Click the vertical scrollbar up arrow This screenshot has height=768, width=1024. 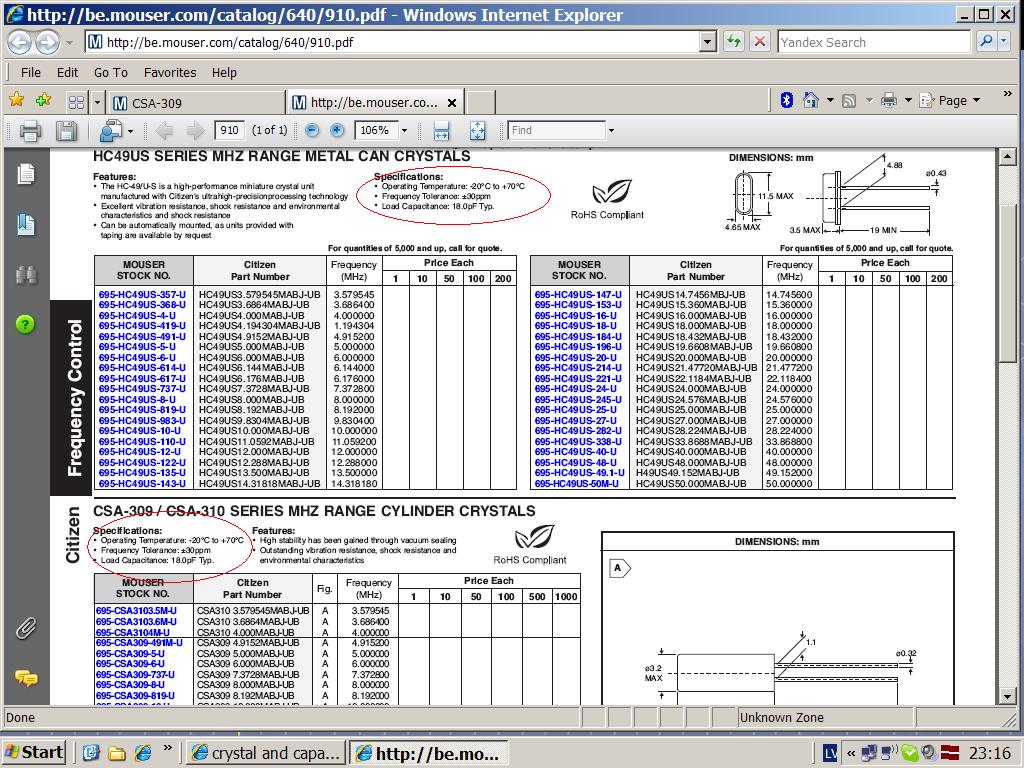[x=1008, y=157]
